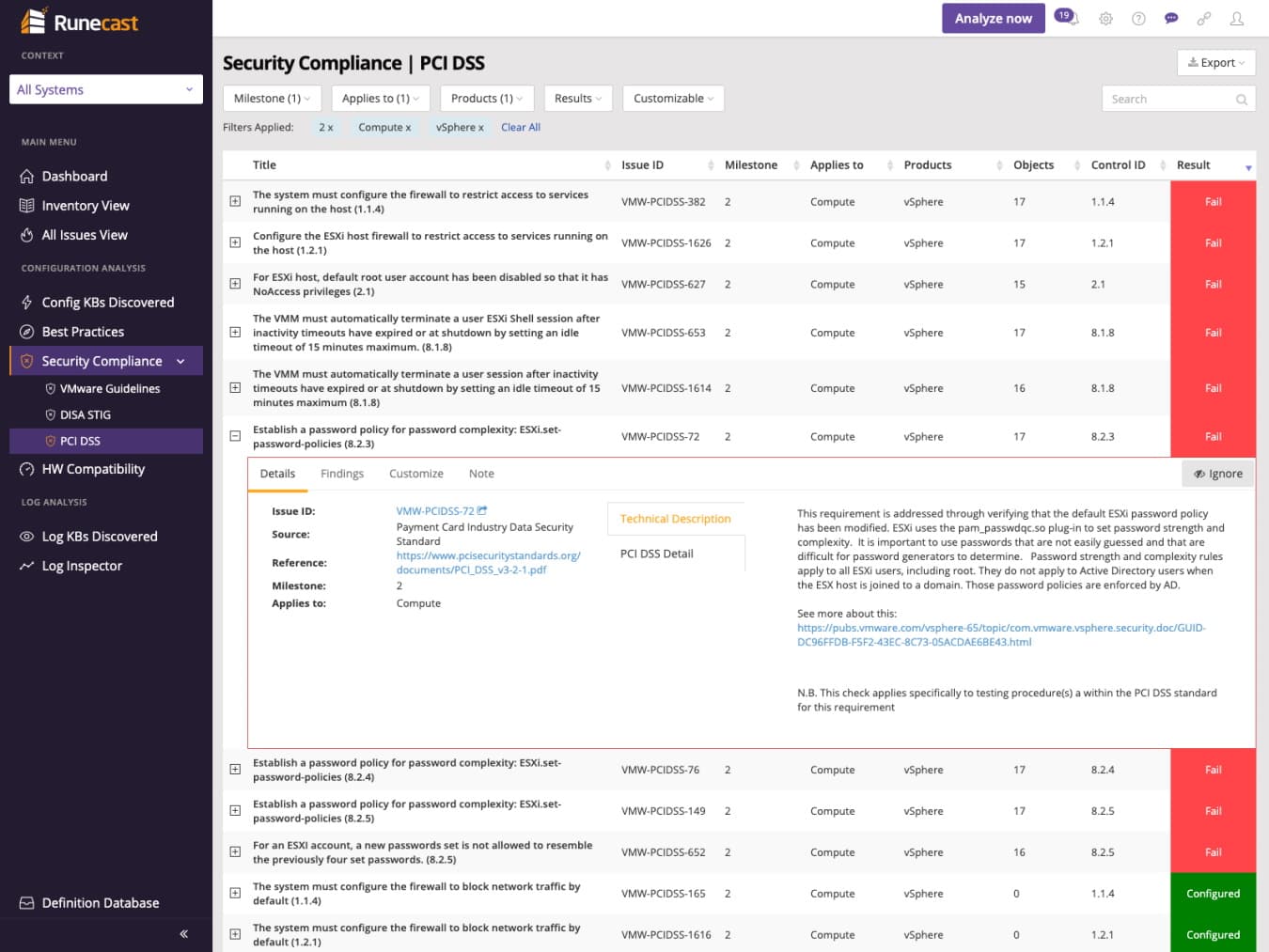Screen dimensions: 1269x952
Task: Switch to the Findings tab
Action: [342, 474]
